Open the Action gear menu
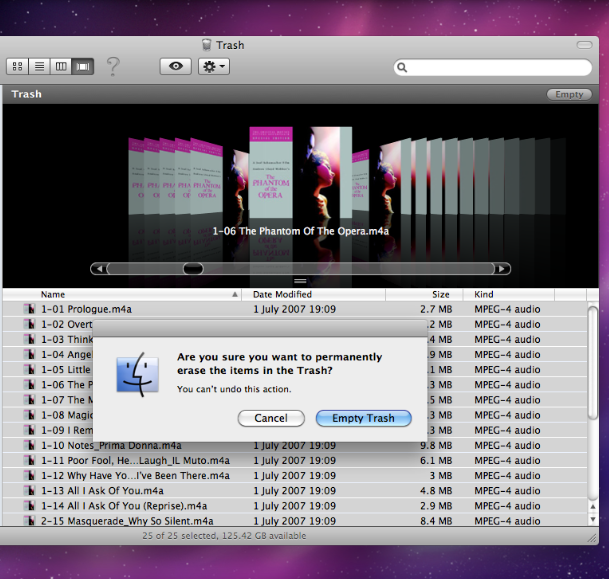The width and height of the screenshot is (609, 579). [214, 66]
